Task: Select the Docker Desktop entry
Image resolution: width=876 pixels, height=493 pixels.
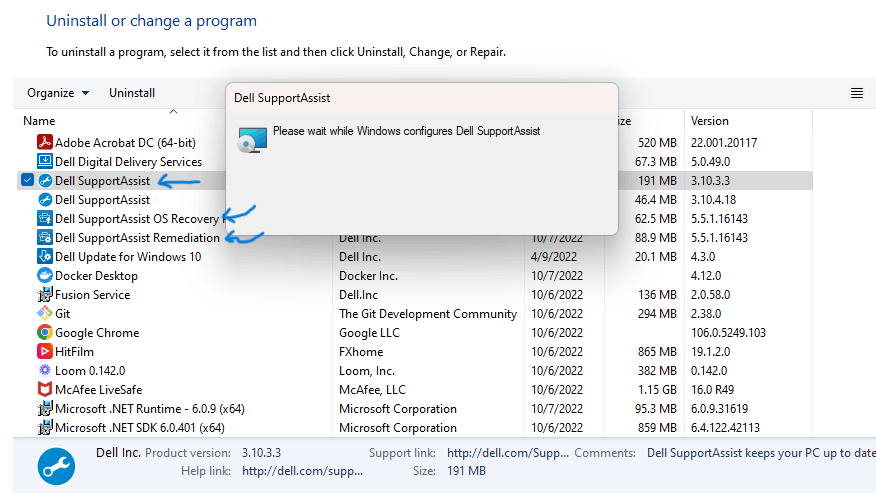Action: click(96, 276)
